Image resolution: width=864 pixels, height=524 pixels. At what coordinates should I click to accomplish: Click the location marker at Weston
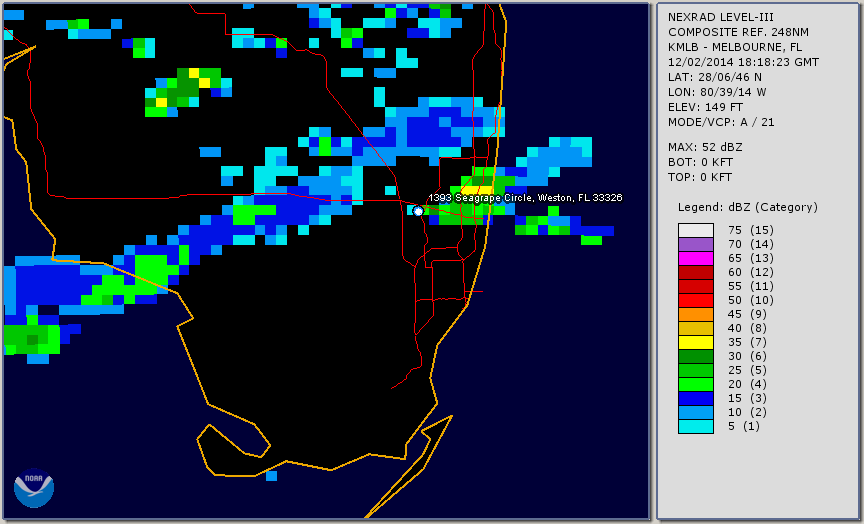coord(418,211)
